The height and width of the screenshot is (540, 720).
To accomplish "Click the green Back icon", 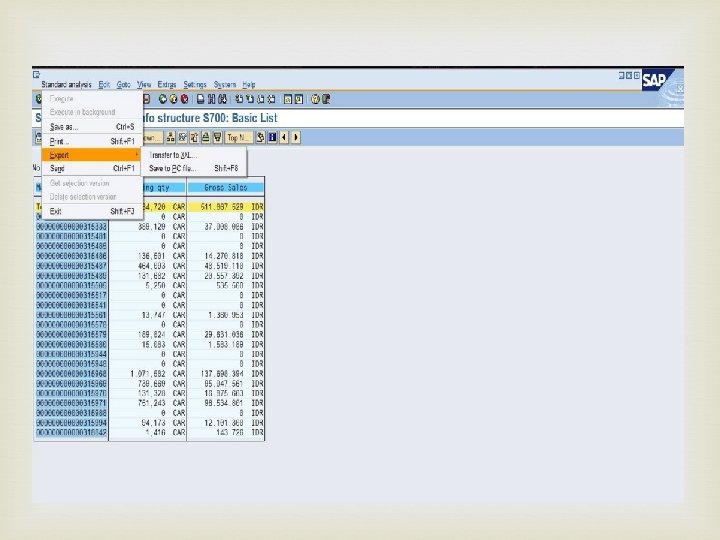I will [163, 99].
